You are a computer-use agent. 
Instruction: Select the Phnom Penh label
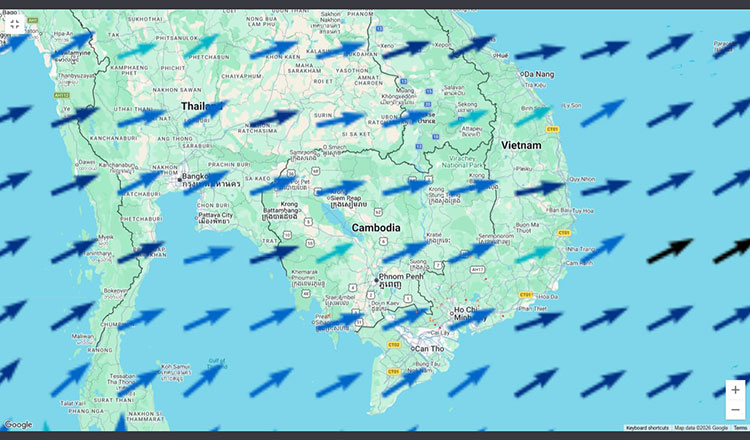[401, 277]
